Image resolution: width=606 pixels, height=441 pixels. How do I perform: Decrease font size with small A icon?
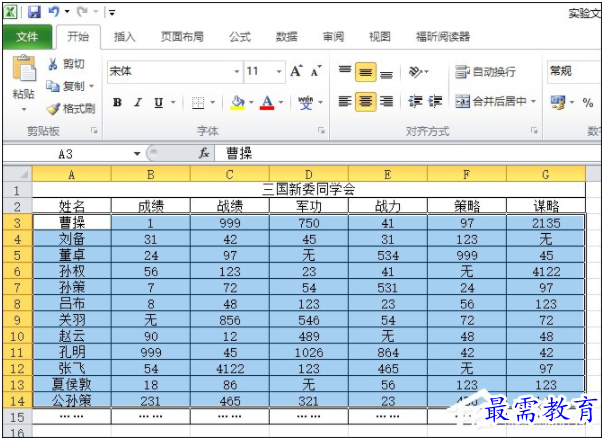click(x=316, y=71)
